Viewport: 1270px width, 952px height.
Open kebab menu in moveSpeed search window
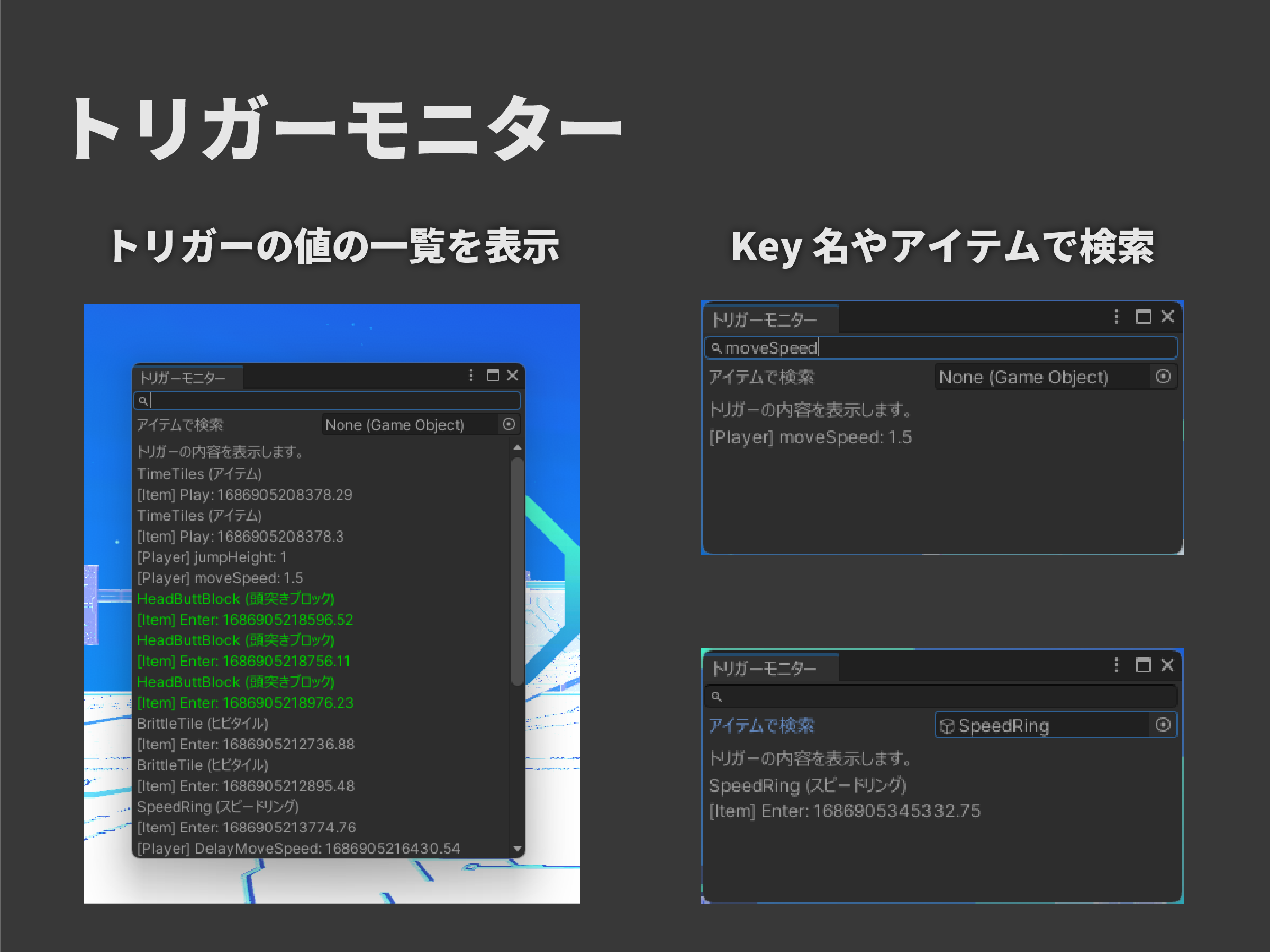[x=1116, y=316]
